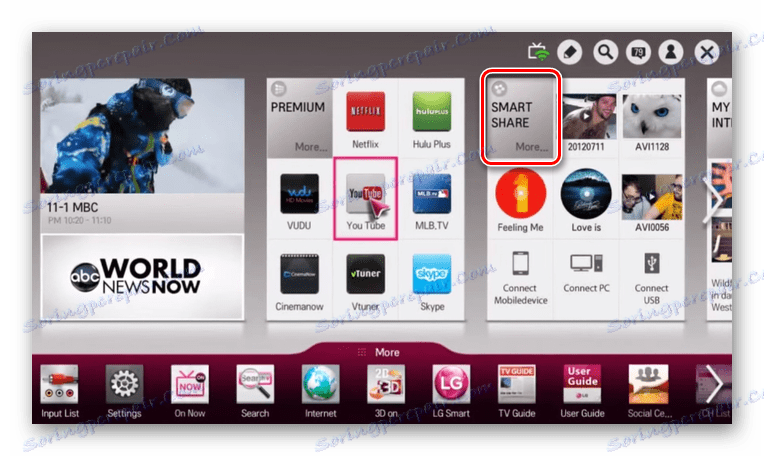Show next launcher bar apps arrow
Image resolution: width=764 pixels, height=456 pixels.
pos(714,384)
